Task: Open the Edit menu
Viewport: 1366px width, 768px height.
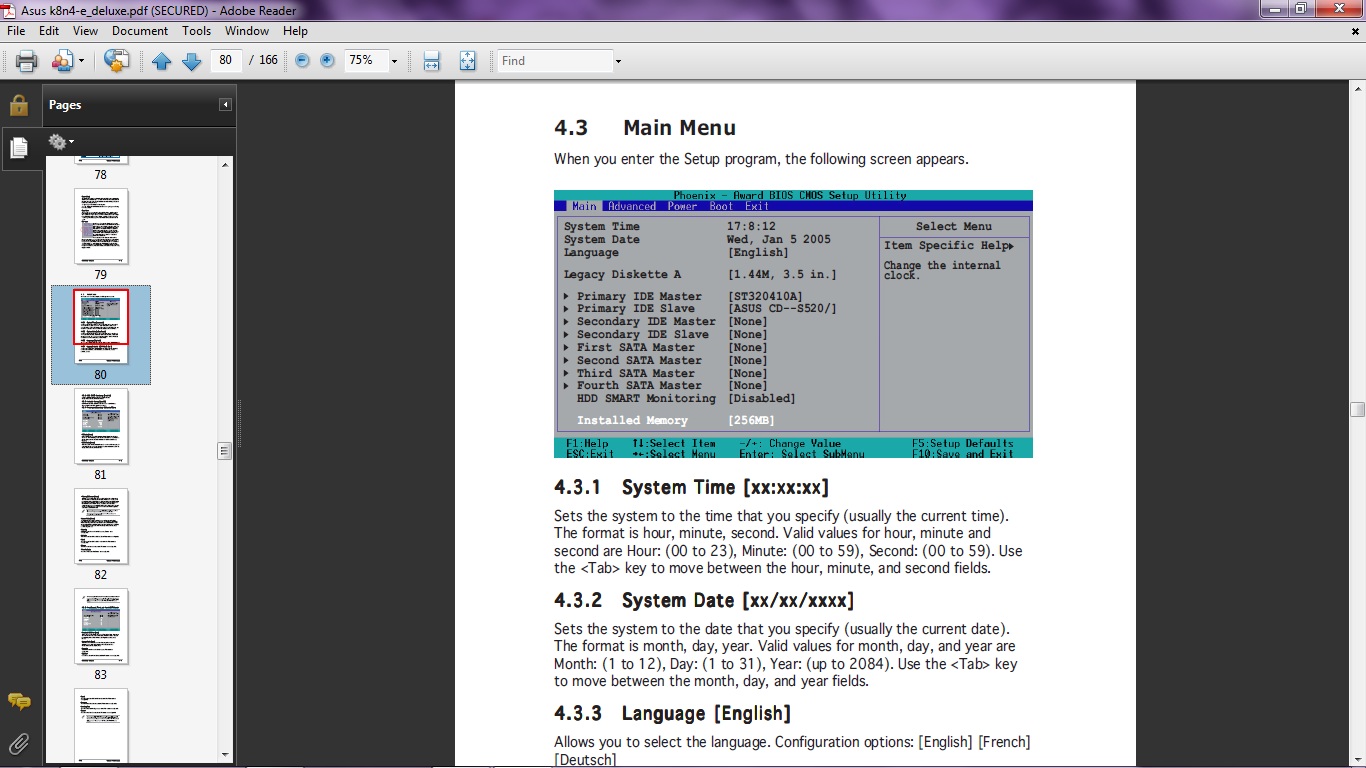Action: pyautogui.click(x=49, y=31)
